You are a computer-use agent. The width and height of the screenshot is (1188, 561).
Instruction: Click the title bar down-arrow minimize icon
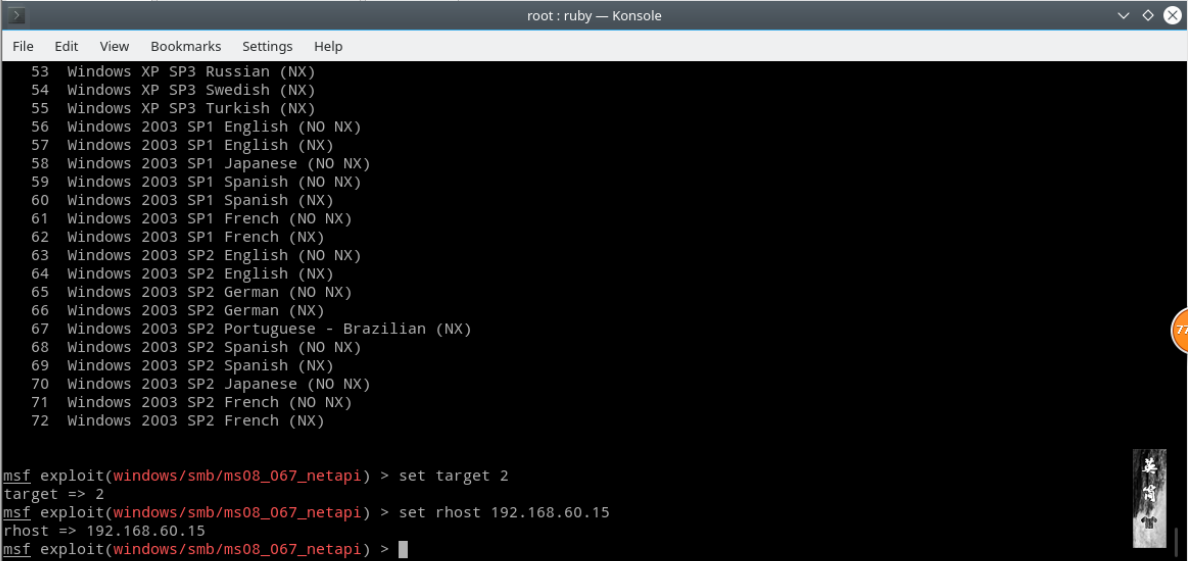pyautogui.click(x=1124, y=15)
